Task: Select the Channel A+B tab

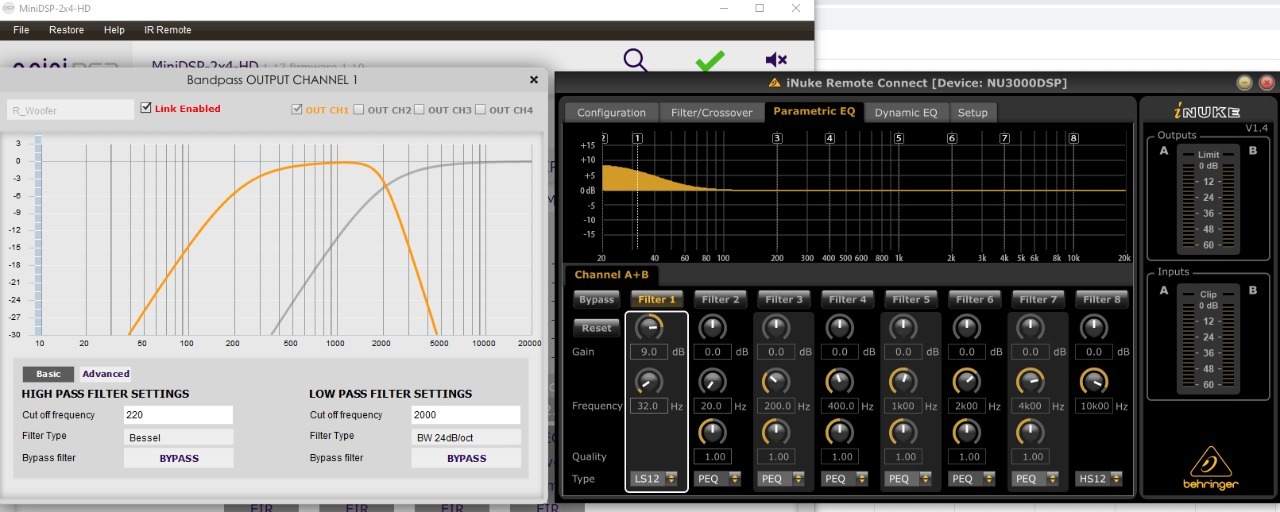Action: click(611, 274)
